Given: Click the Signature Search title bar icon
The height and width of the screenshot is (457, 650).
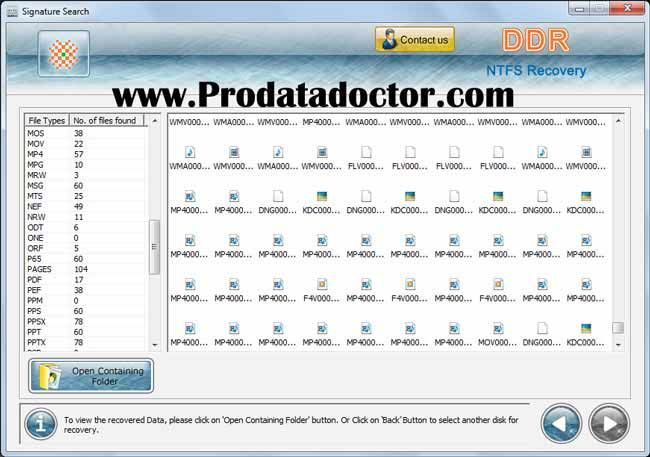Looking at the screenshot, I should tap(12, 12).
